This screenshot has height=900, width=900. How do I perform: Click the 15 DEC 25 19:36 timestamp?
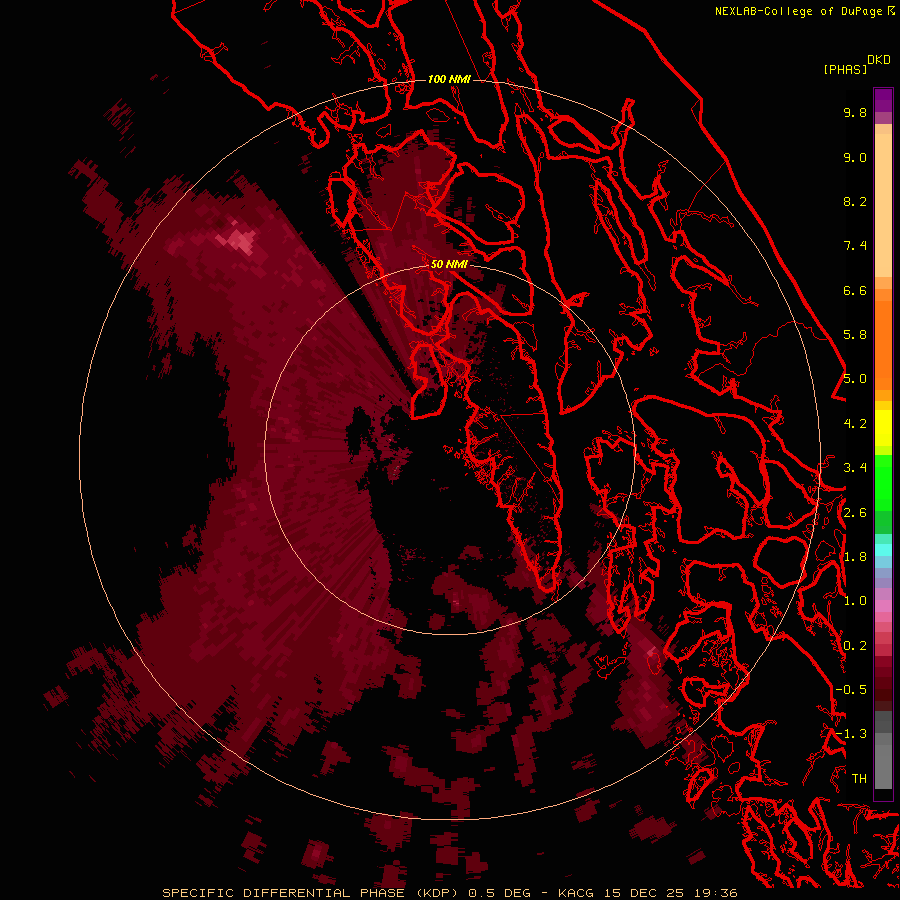pos(670,893)
